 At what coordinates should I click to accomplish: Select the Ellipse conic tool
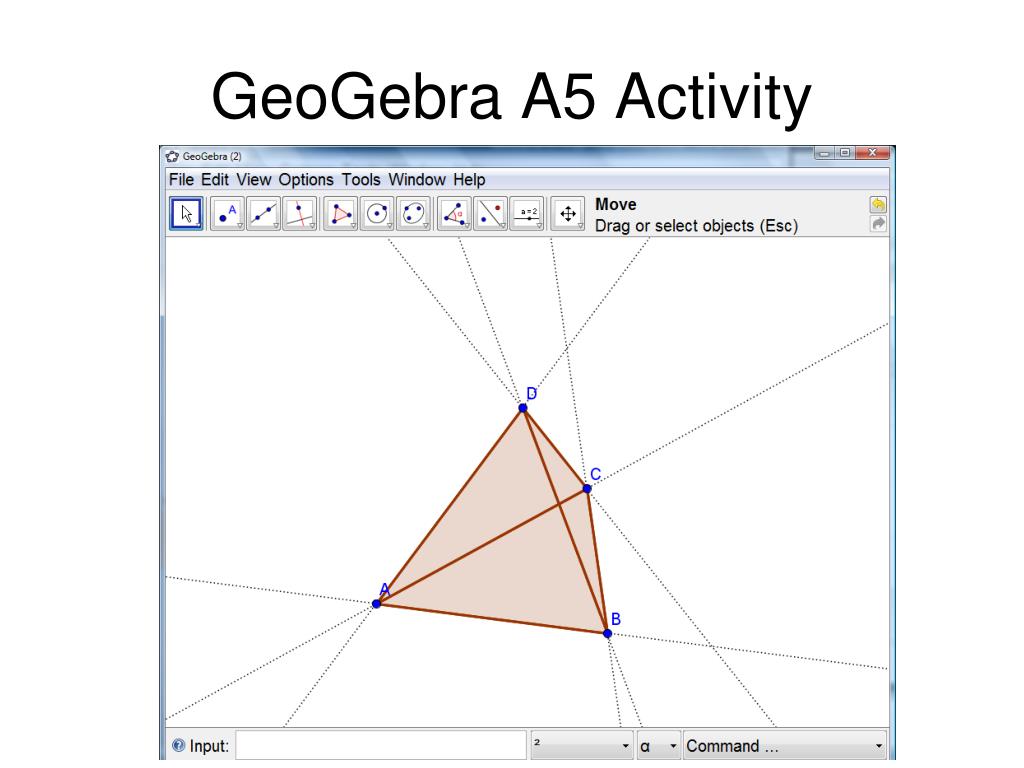(x=413, y=214)
